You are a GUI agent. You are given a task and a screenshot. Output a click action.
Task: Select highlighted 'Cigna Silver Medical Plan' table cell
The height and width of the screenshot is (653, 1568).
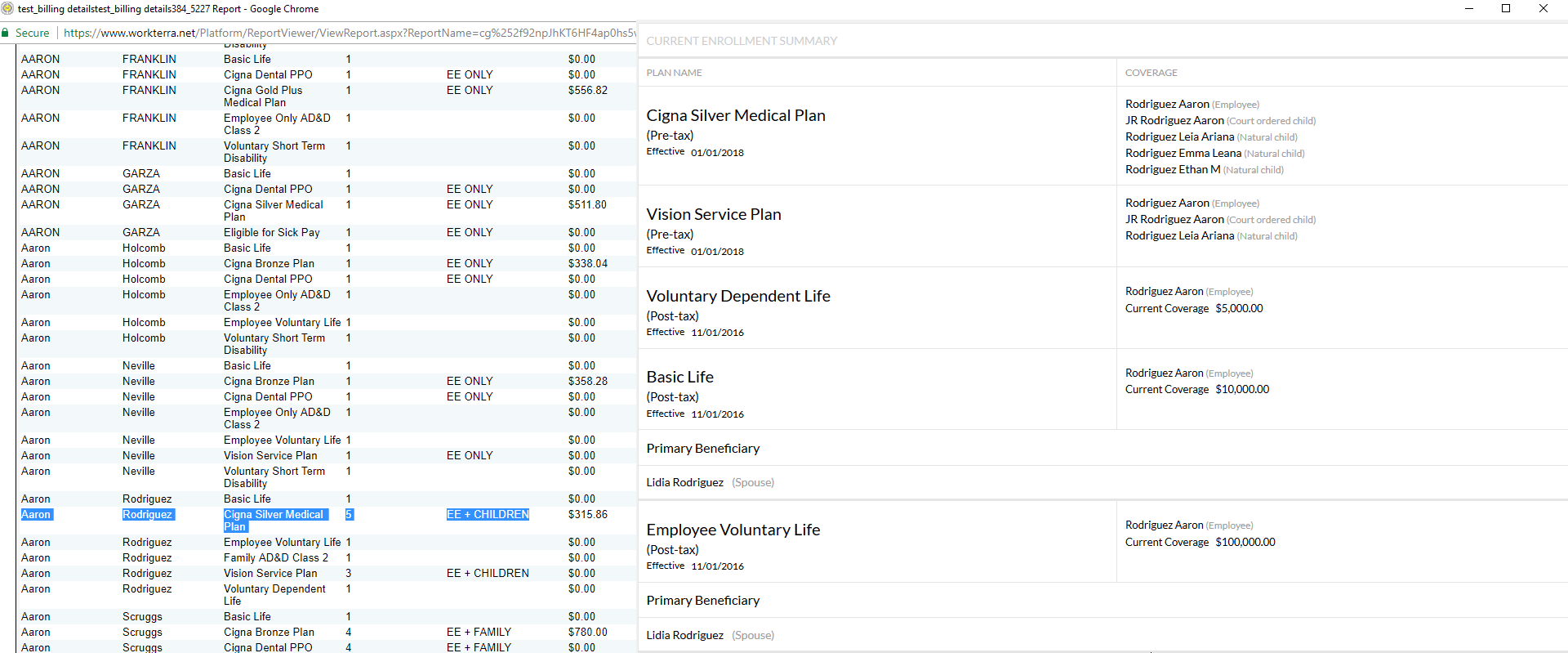274,521
